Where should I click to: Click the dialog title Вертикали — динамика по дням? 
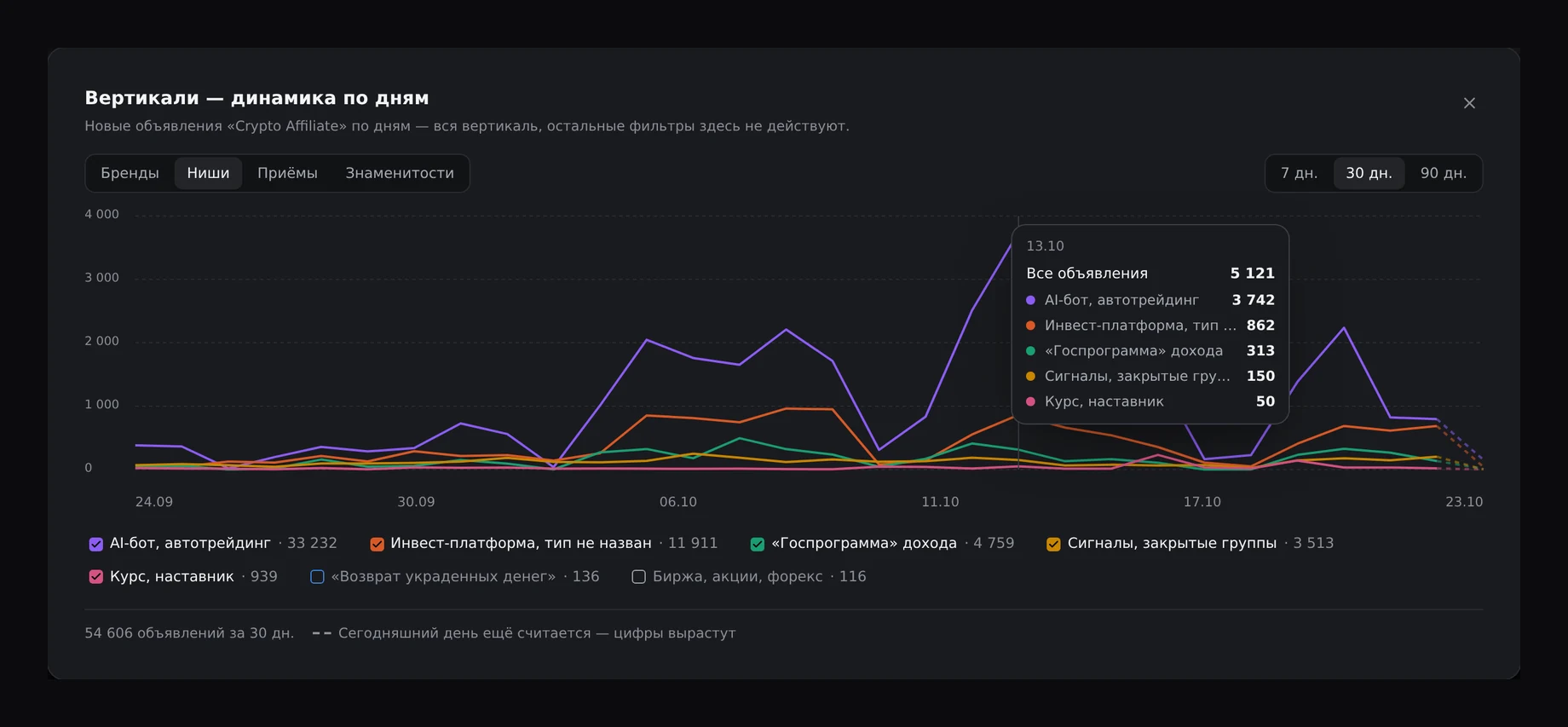(257, 98)
